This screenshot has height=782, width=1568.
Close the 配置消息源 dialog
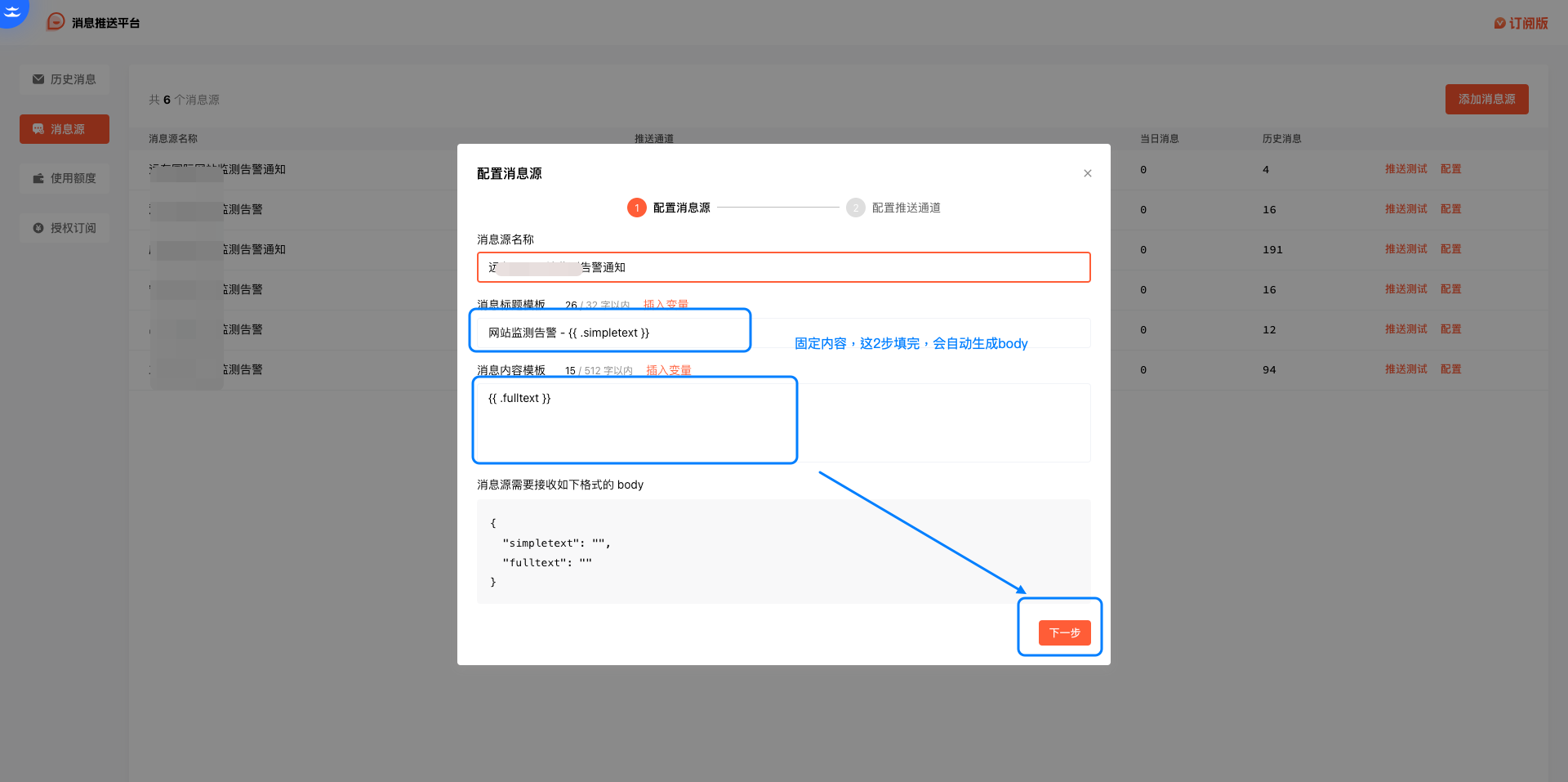click(x=1087, y=173)
